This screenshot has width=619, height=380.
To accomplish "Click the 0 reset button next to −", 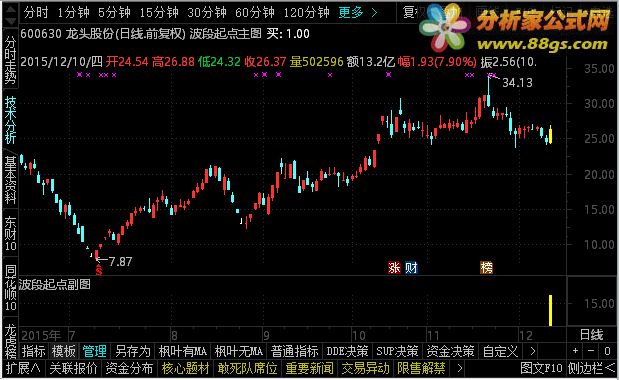I will pyautogui.click(x=607, y=350).
